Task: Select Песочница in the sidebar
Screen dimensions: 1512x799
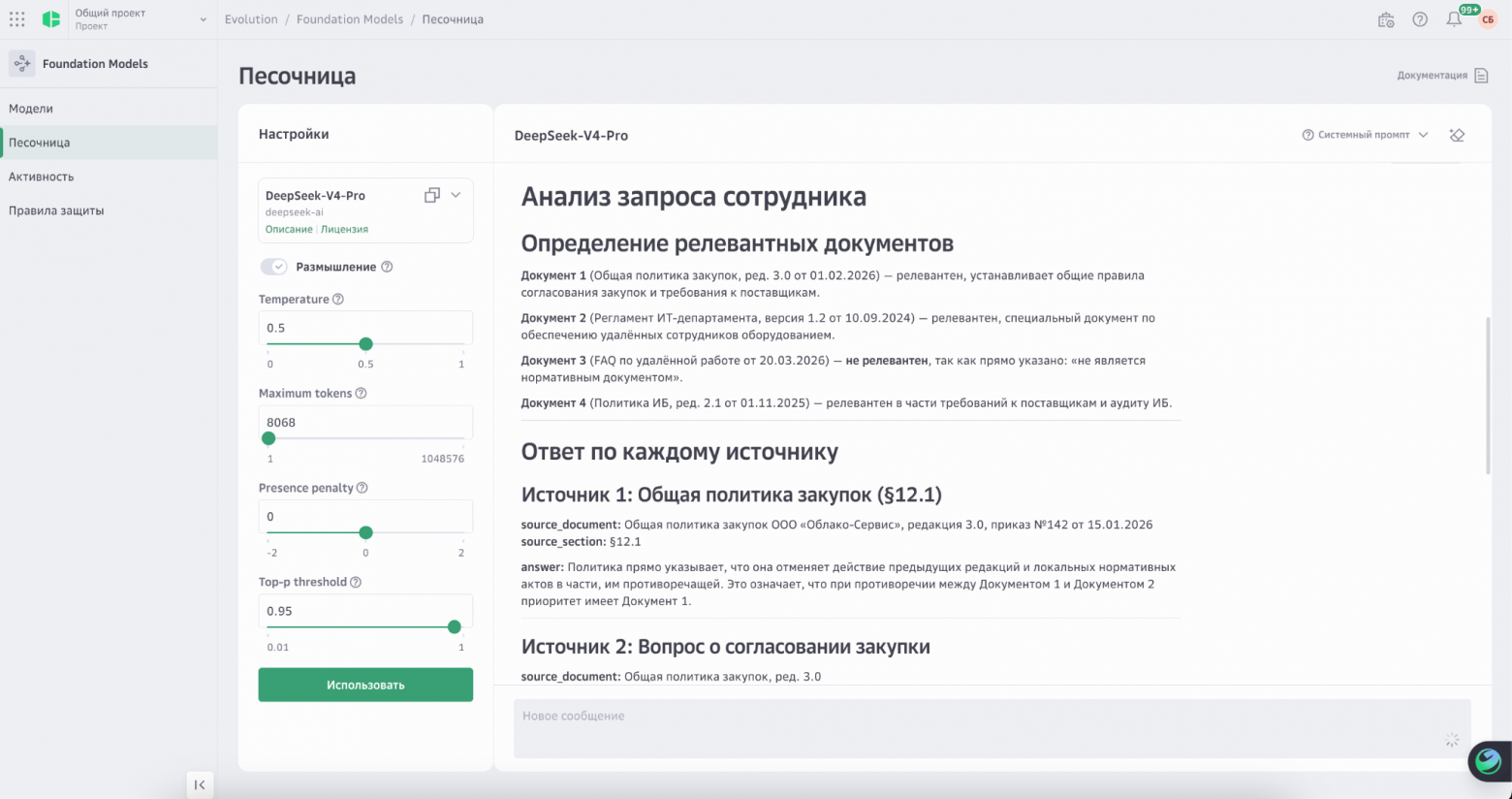Action: pos(109,143)
